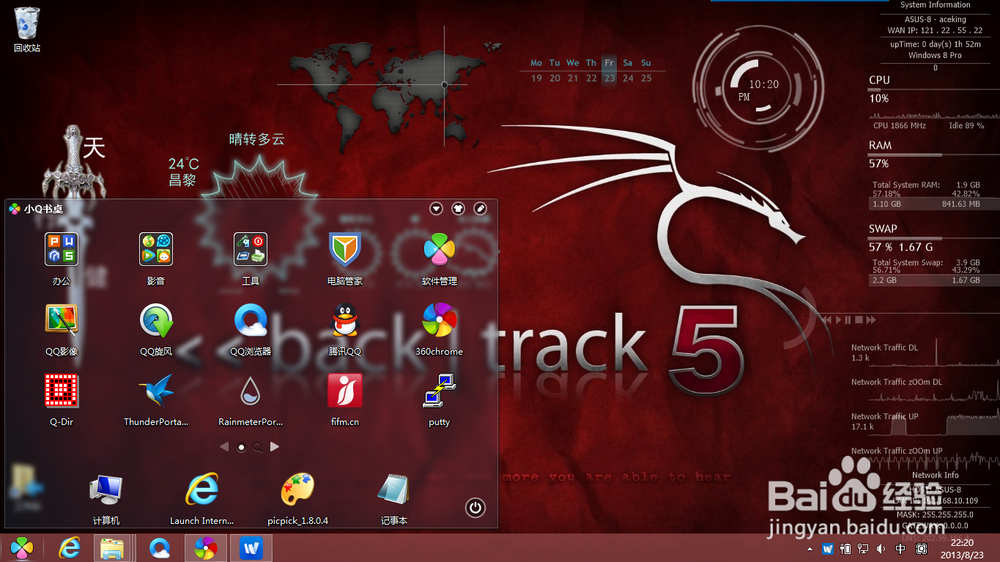Viewport: 1000px width, 562px height.
Task: Launch QQ影像 icon
Action: tap(61, 320)
